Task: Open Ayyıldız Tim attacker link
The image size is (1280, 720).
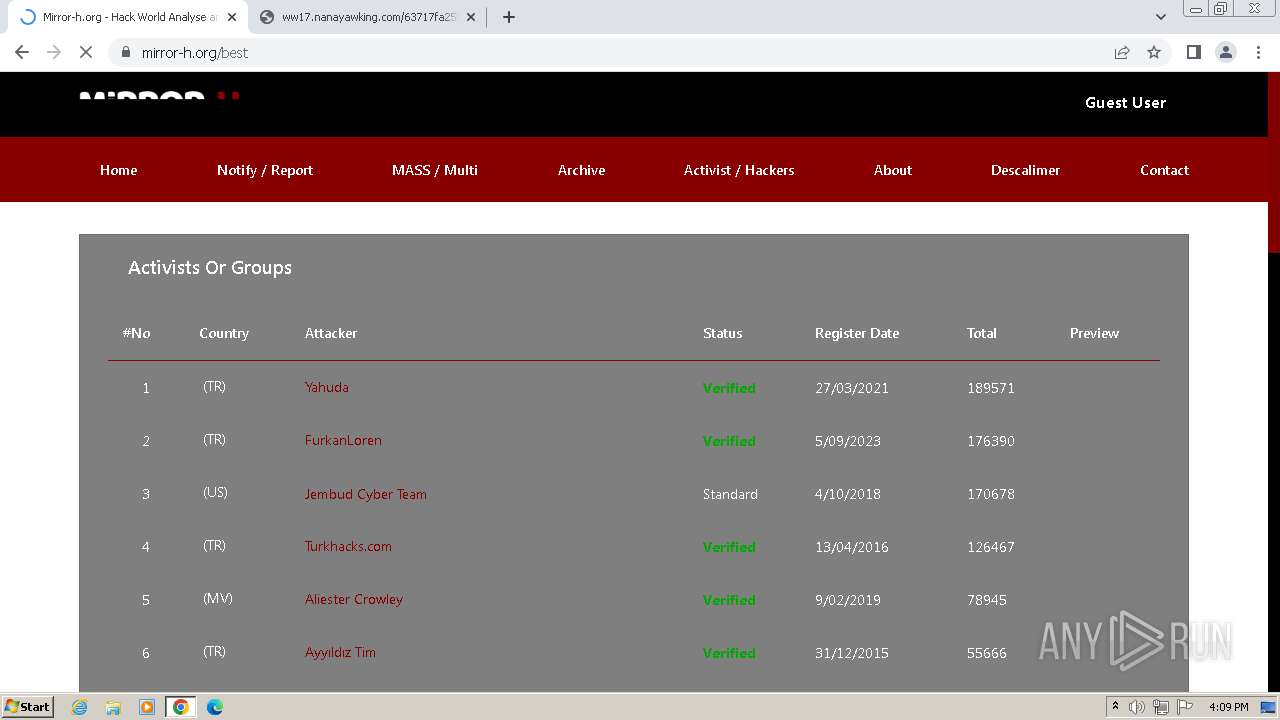Action: tap(340, 652)
